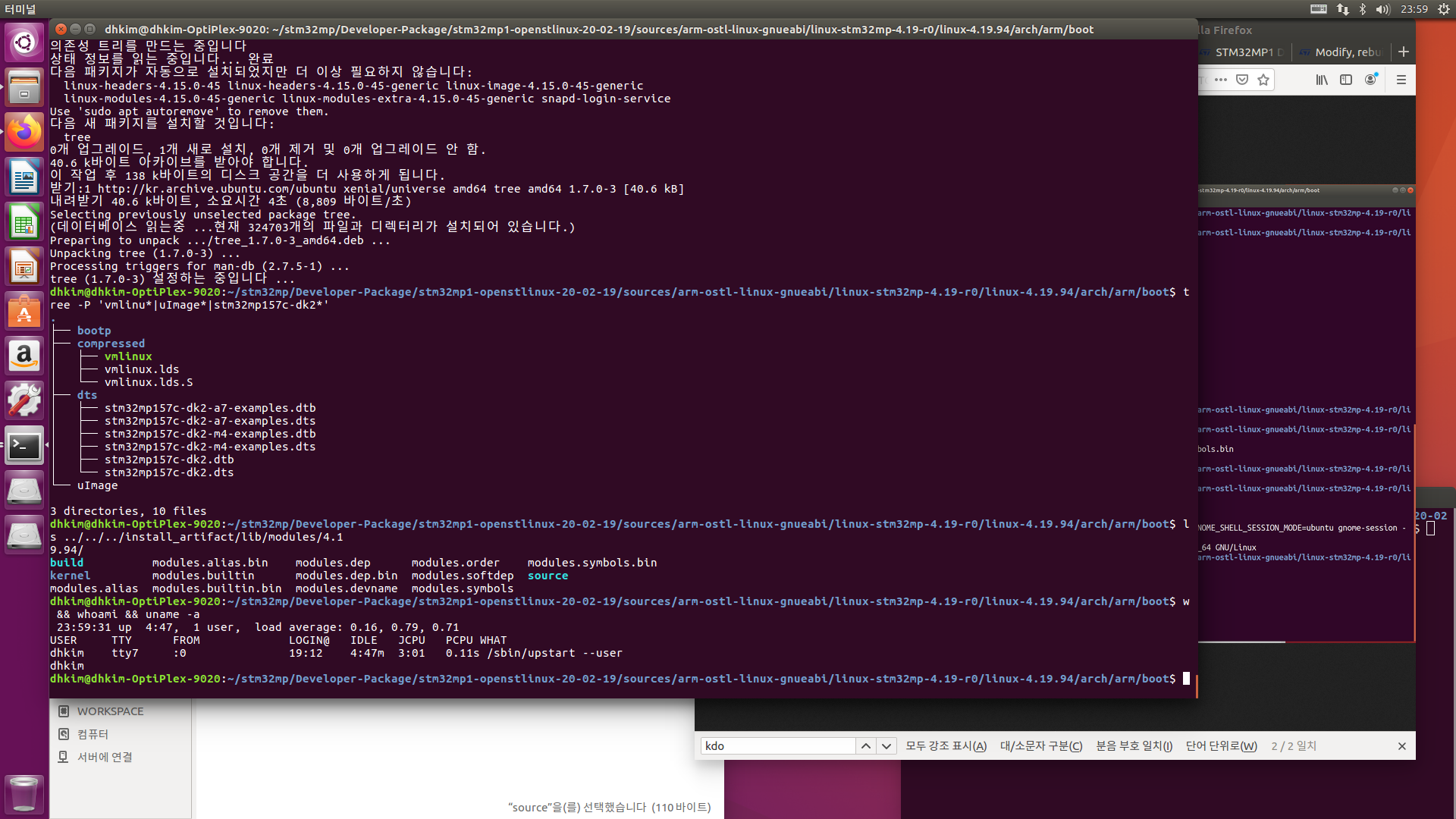Open LibreOffice Writer from launcher
This screenshot has width=1456, height=819.
click(x=24, y=177)
